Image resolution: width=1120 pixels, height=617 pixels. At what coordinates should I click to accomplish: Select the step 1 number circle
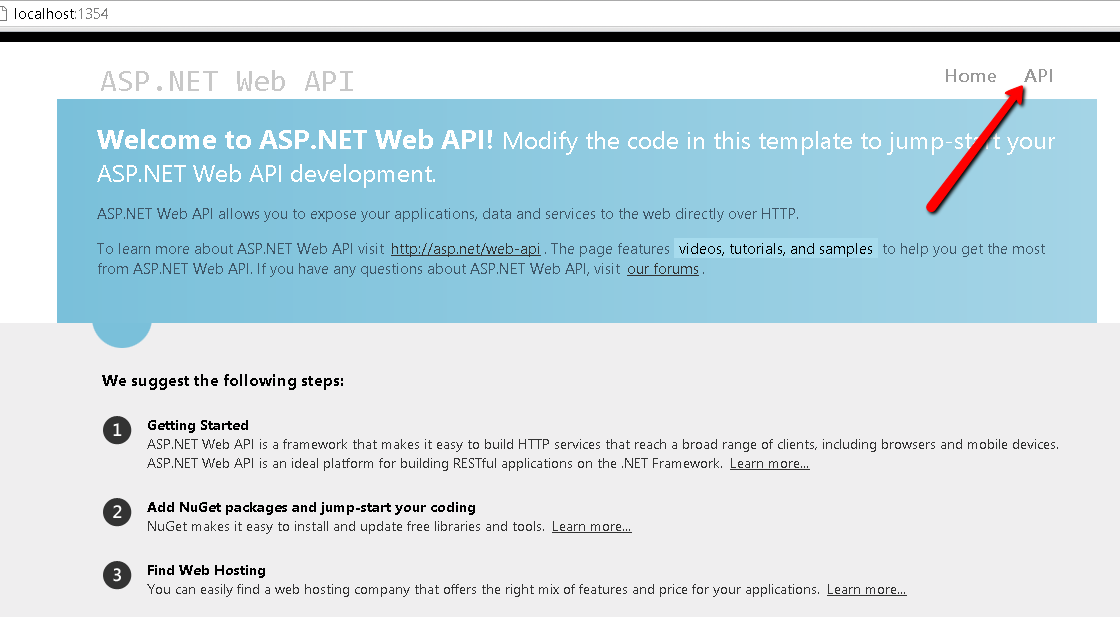tap(117, 431)
